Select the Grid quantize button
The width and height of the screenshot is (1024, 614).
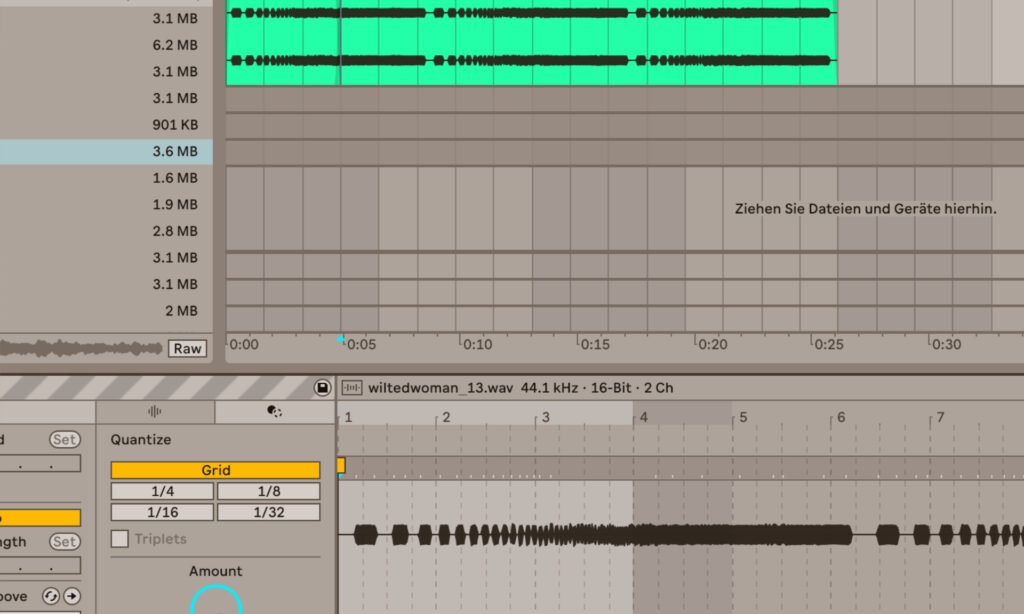tap(216, 470)
